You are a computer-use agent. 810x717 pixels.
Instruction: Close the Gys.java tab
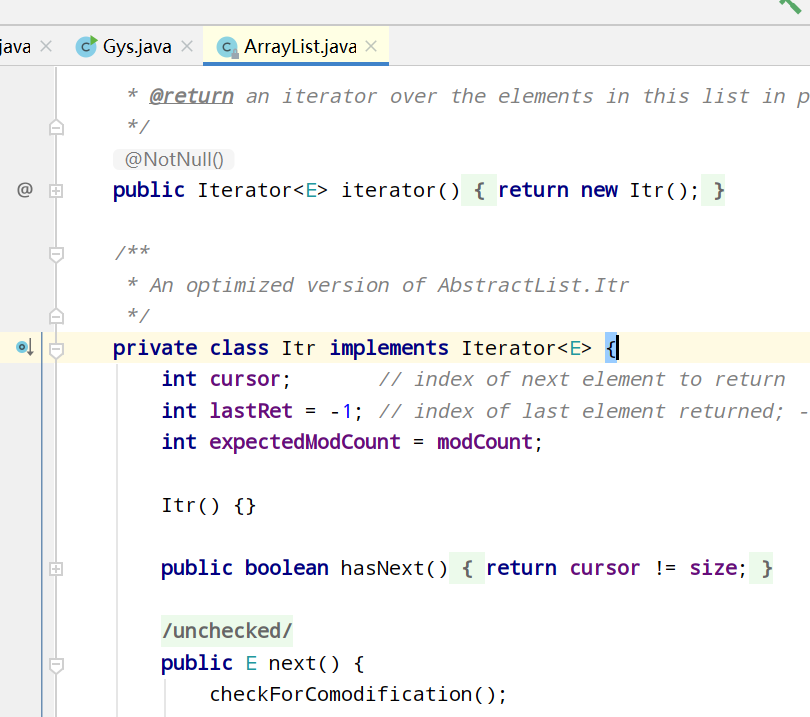click(188, 47)
